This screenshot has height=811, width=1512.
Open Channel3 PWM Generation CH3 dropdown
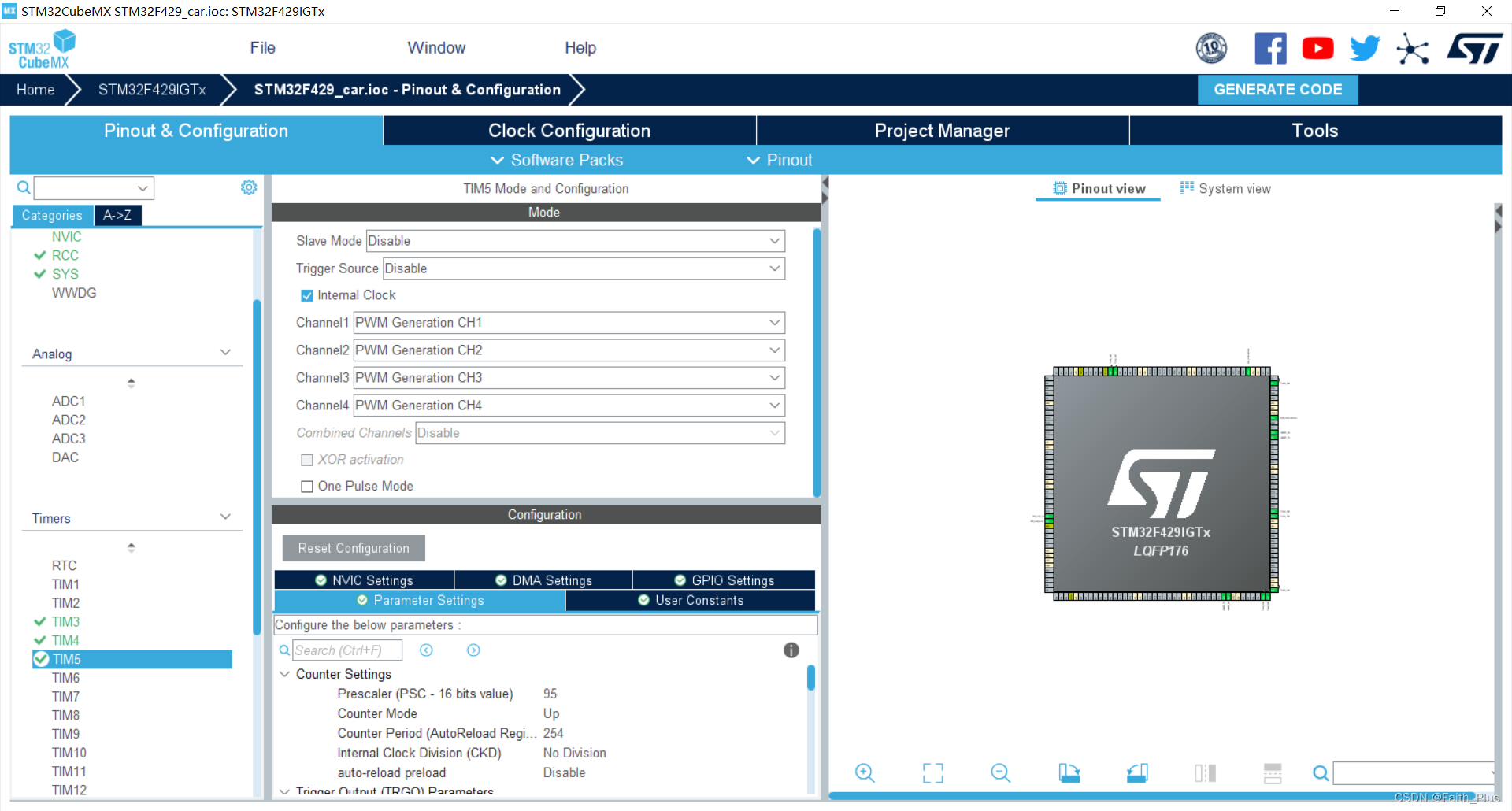(x=569, y=378)
